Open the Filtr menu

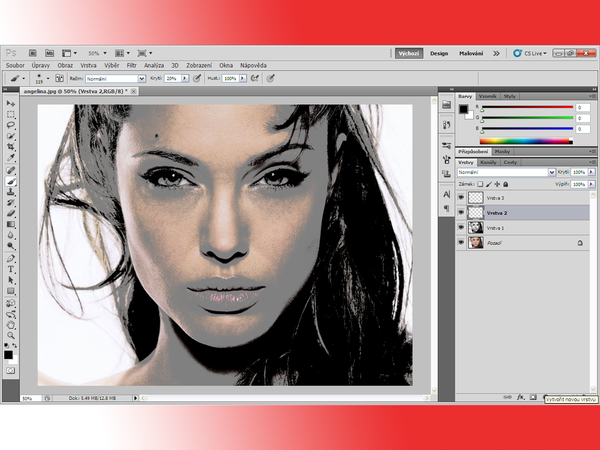point(127,65)
